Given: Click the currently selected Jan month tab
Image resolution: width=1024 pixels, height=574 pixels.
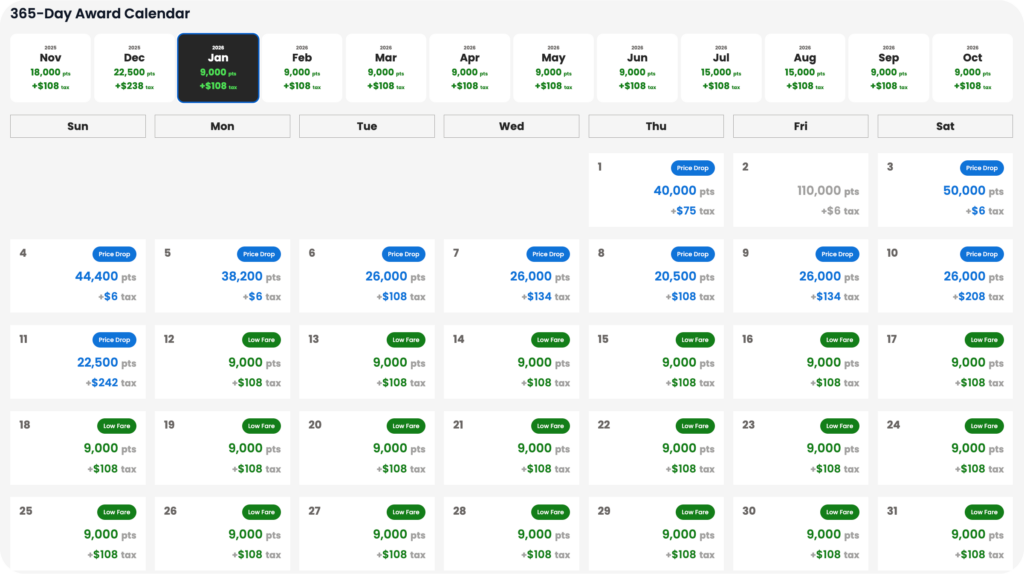Looking at the screenshot, I should [x=218, y=68].
